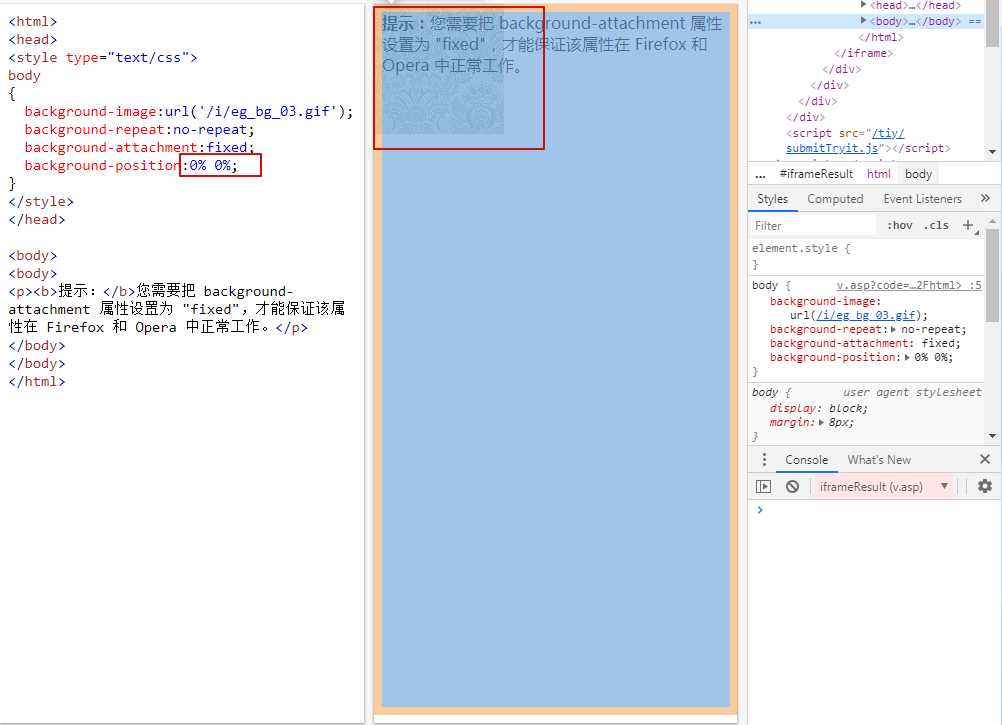Image resolution: width=1002 pixels, height=725 pixels.
Task: Click the background-repeat:no-repeat line in editor
Action: point(139,130)
